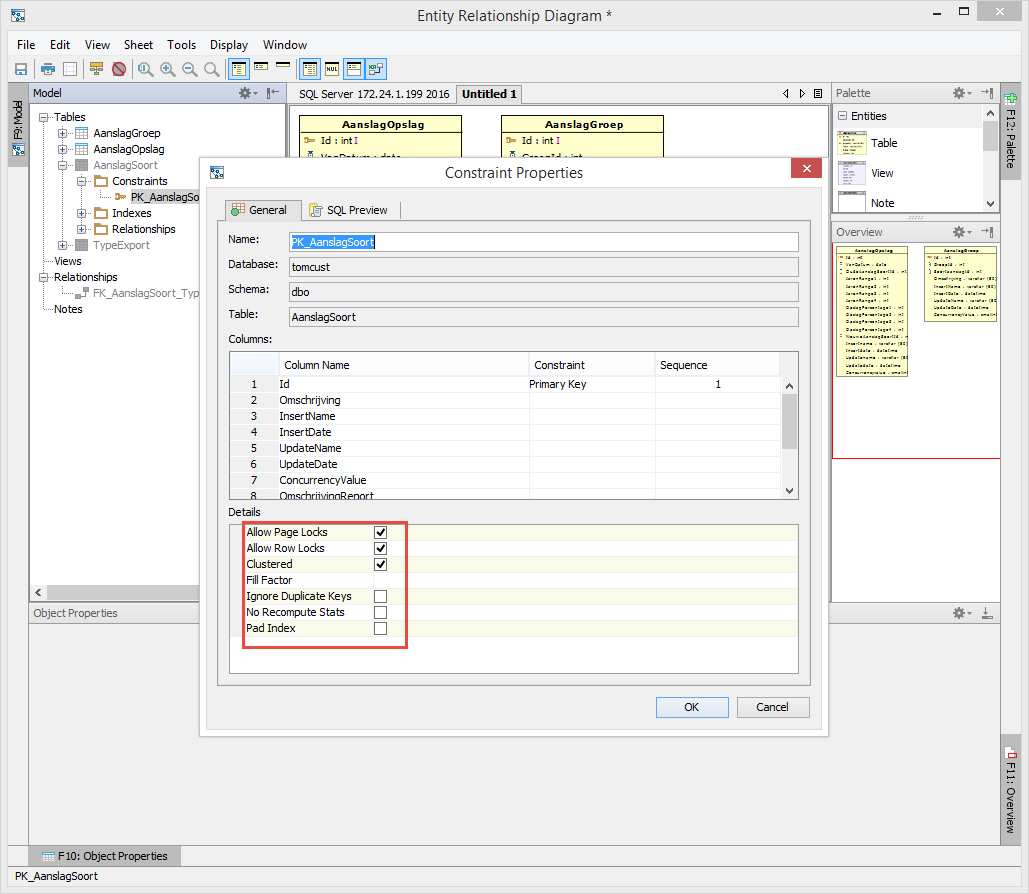
Task: Open the Sheet menu
Action: [138, 45]
